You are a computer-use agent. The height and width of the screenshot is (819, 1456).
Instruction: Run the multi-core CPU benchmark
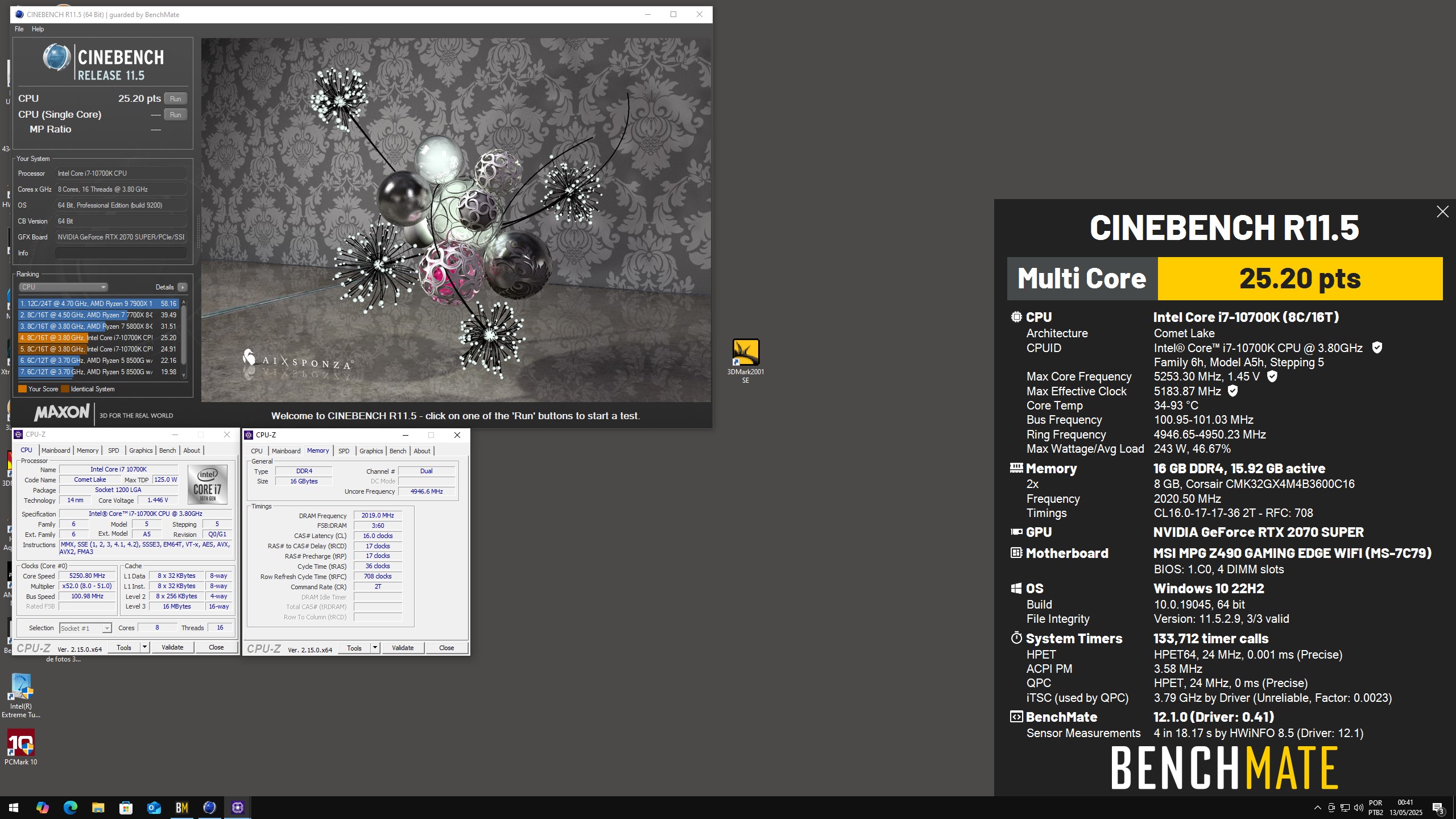(x=176, y=98)
